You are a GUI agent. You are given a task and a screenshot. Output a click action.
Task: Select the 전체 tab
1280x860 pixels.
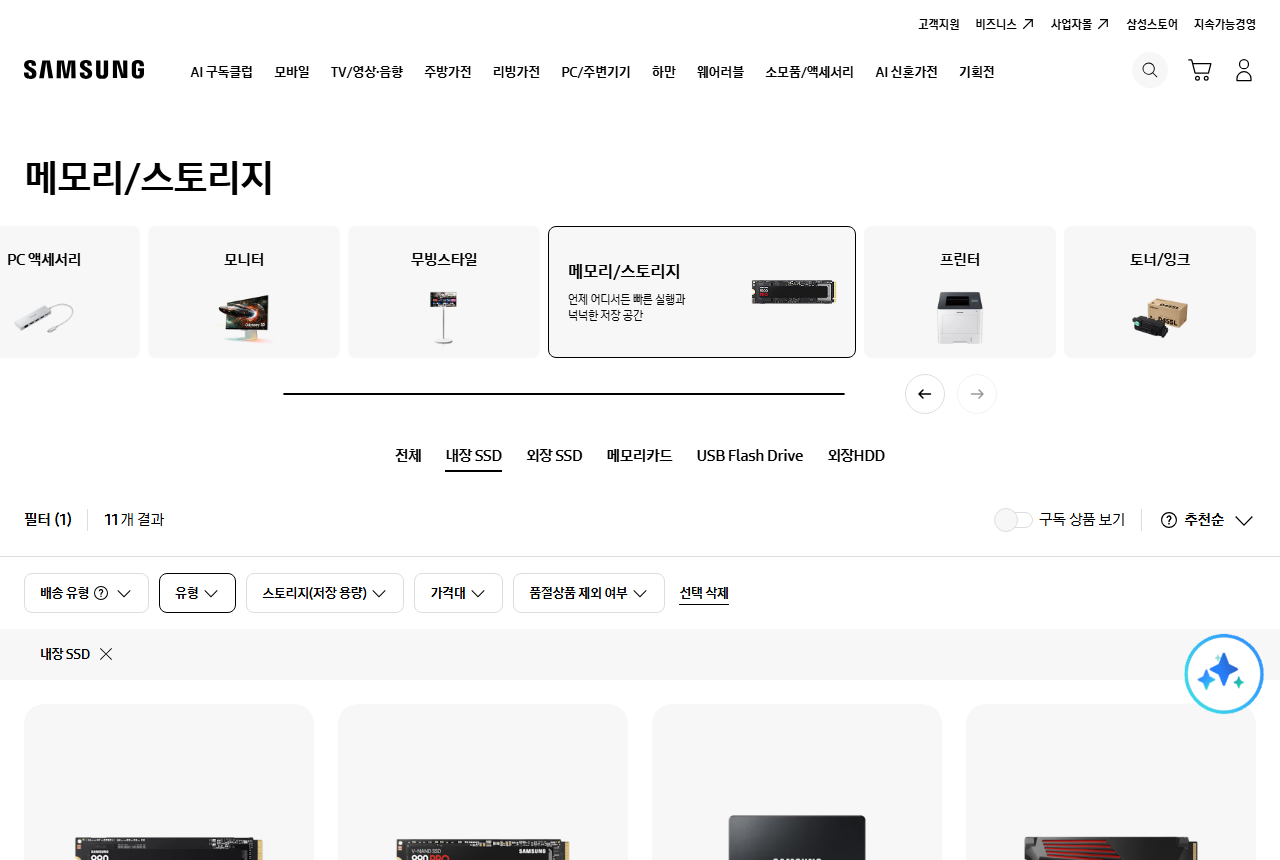click(x=408, y=456)
